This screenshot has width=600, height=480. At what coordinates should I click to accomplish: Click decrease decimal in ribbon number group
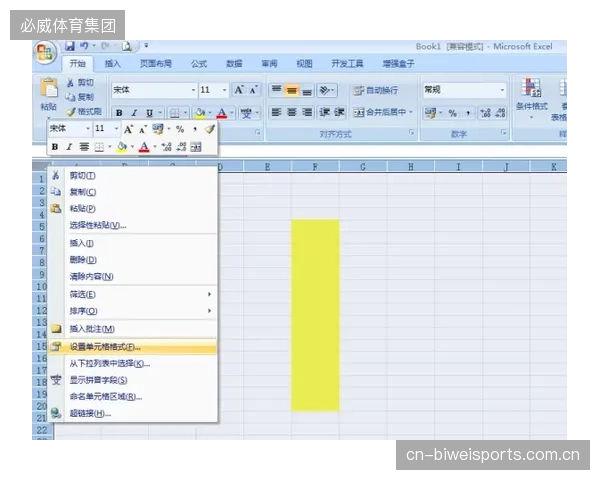(x=500, y=113)
